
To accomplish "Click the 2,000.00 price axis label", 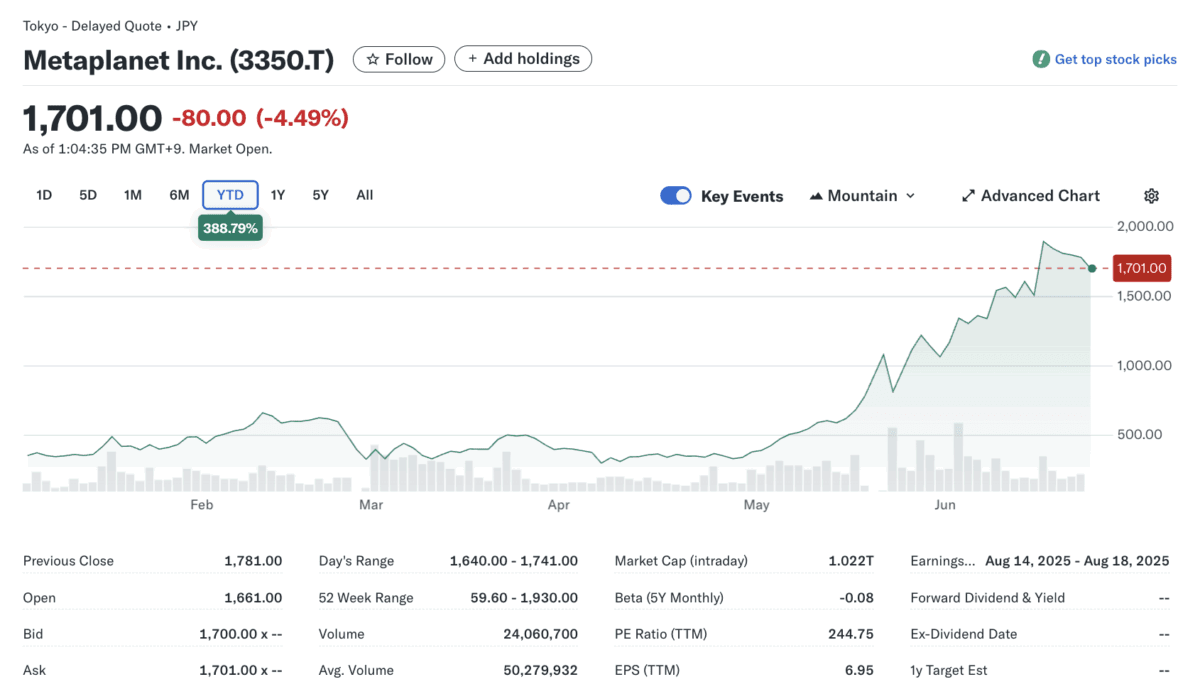I will click(1144, 226).
